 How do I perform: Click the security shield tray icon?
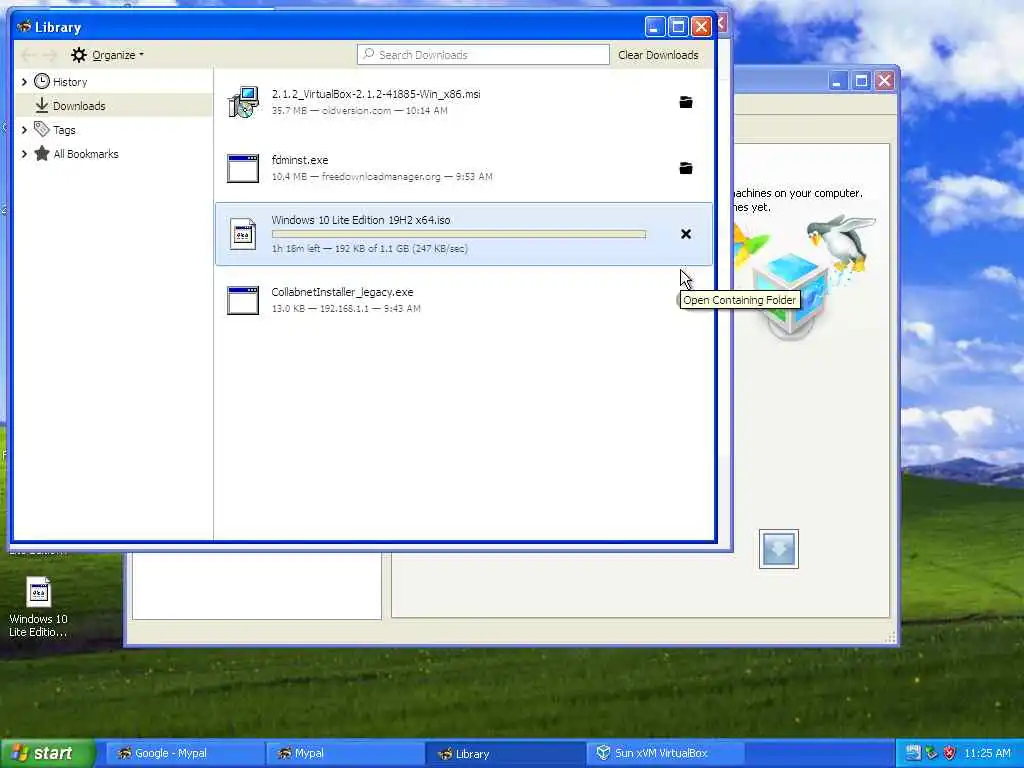(x=949, y=753)
